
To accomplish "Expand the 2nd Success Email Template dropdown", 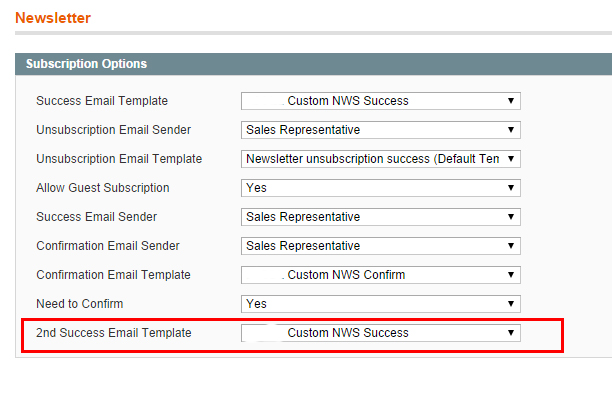I will (380, 333).
